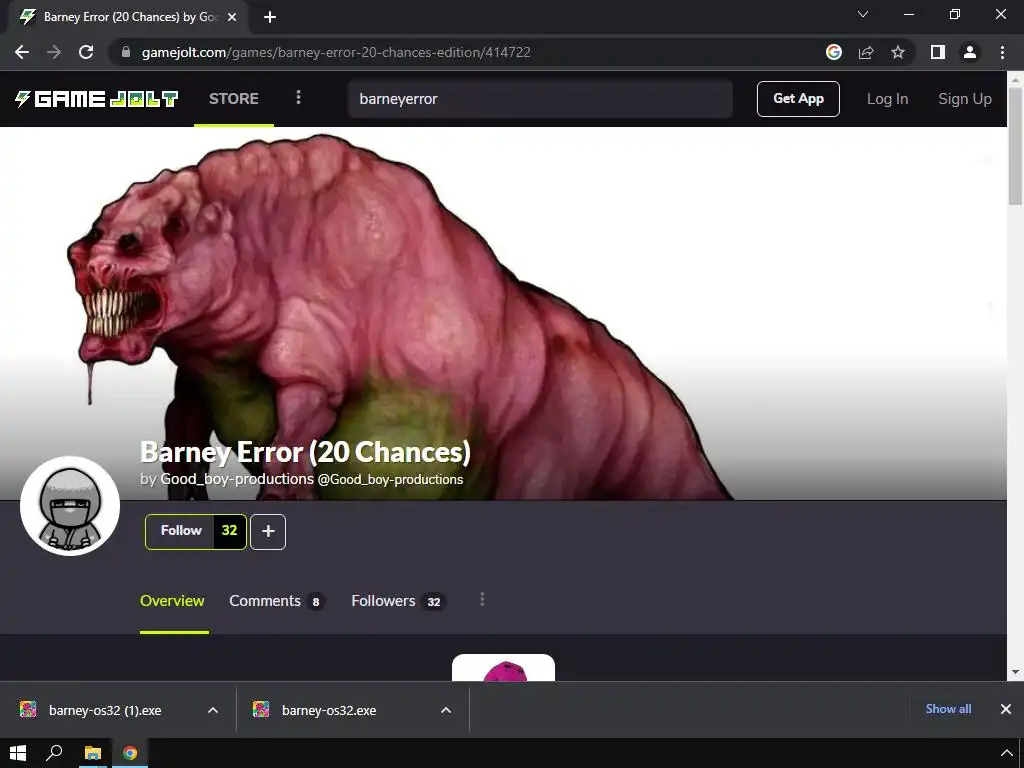This screenshot has width=1024, height=768.
Task: Go back using browser back arrow
Action: 22,52
